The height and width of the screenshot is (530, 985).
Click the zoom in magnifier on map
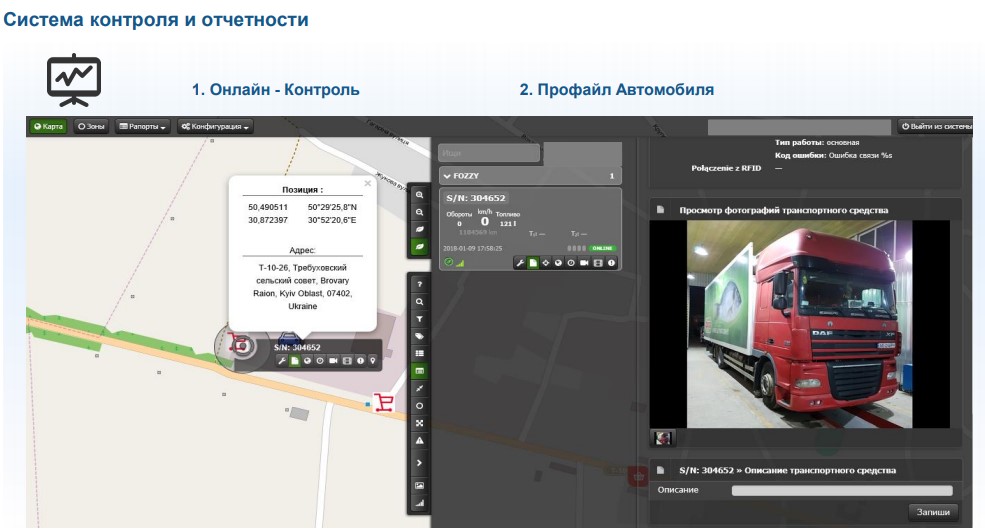coord(420,195)
